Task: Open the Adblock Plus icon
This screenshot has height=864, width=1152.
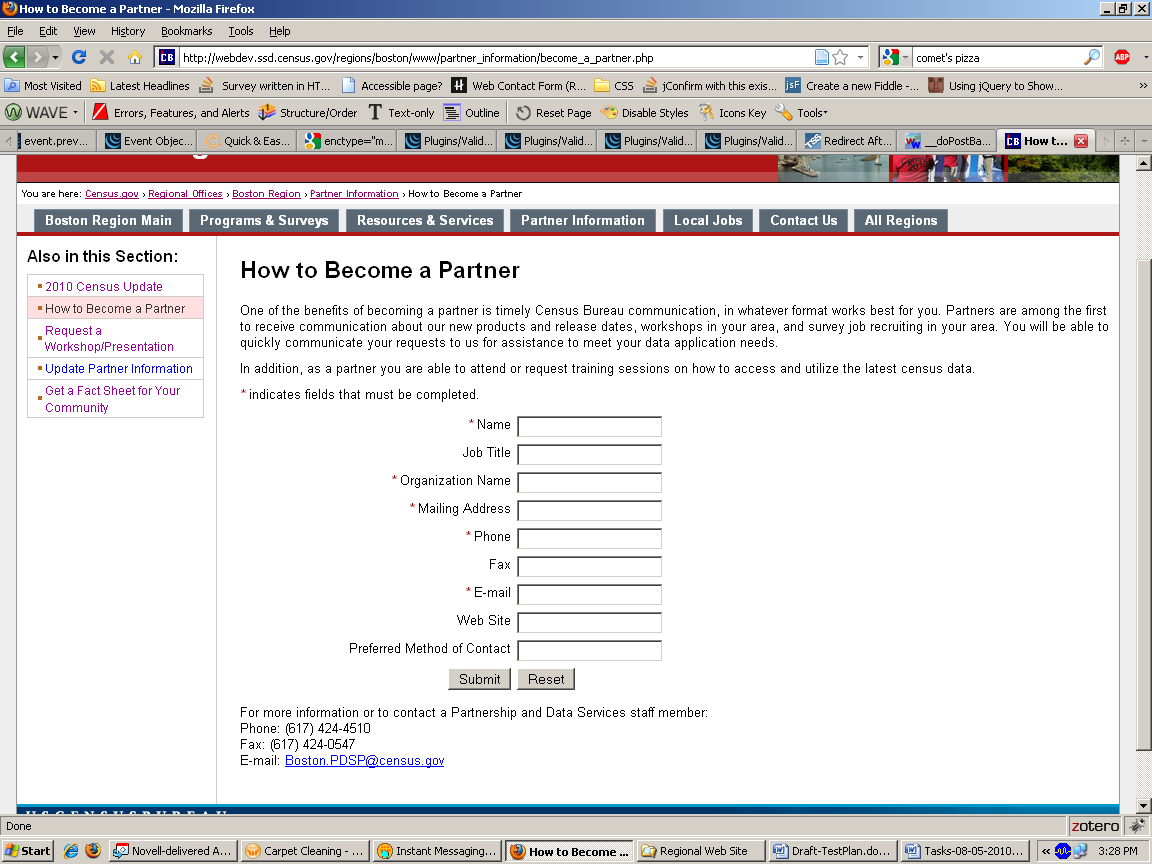Action: click(1122, 57)
